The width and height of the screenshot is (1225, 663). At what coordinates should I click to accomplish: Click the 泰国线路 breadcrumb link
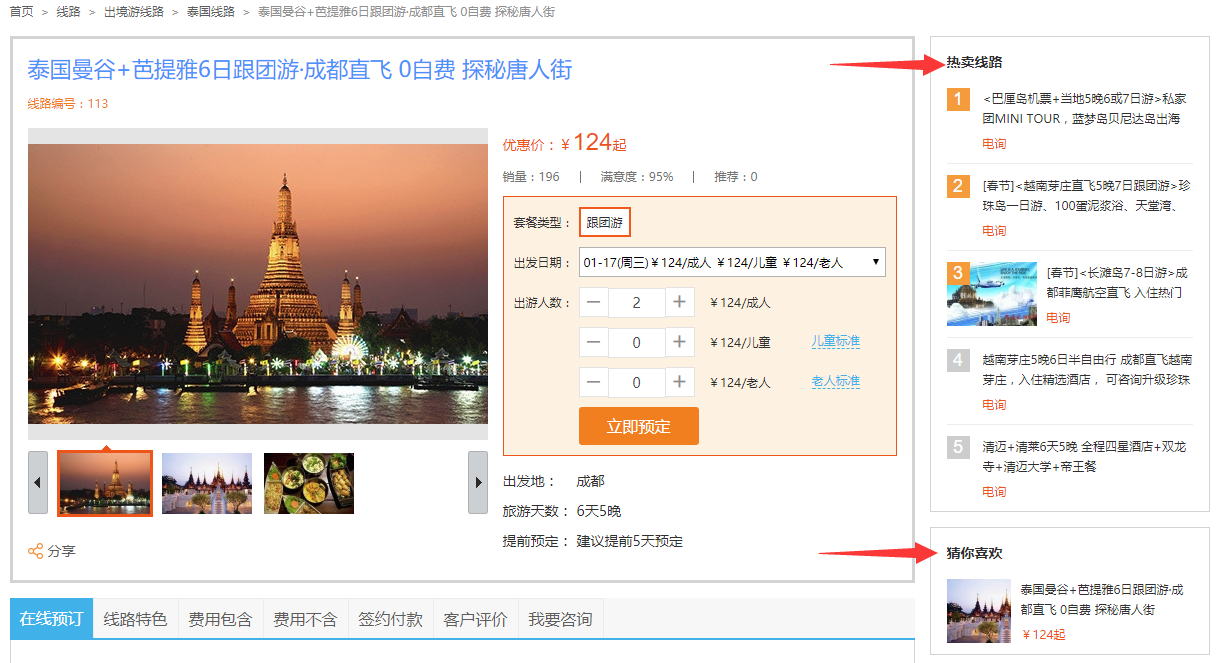210,12
